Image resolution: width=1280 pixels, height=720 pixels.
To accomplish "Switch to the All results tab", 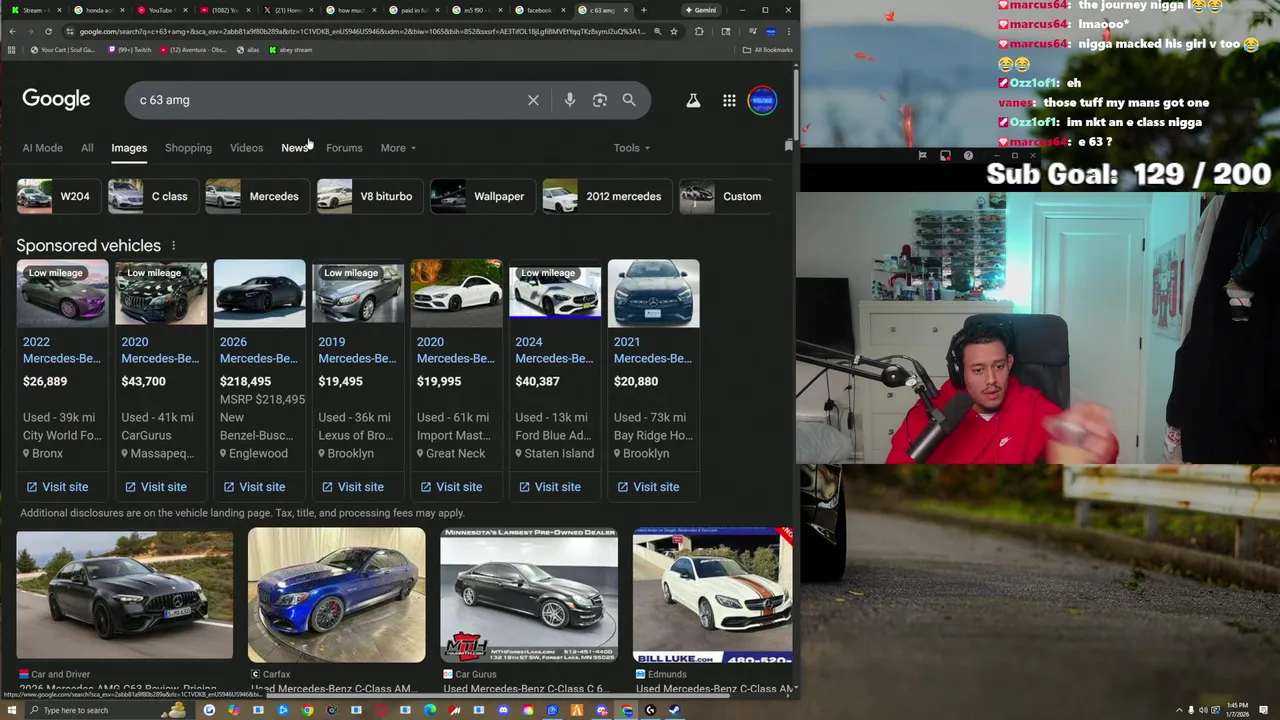I will (x=87, y=148).
